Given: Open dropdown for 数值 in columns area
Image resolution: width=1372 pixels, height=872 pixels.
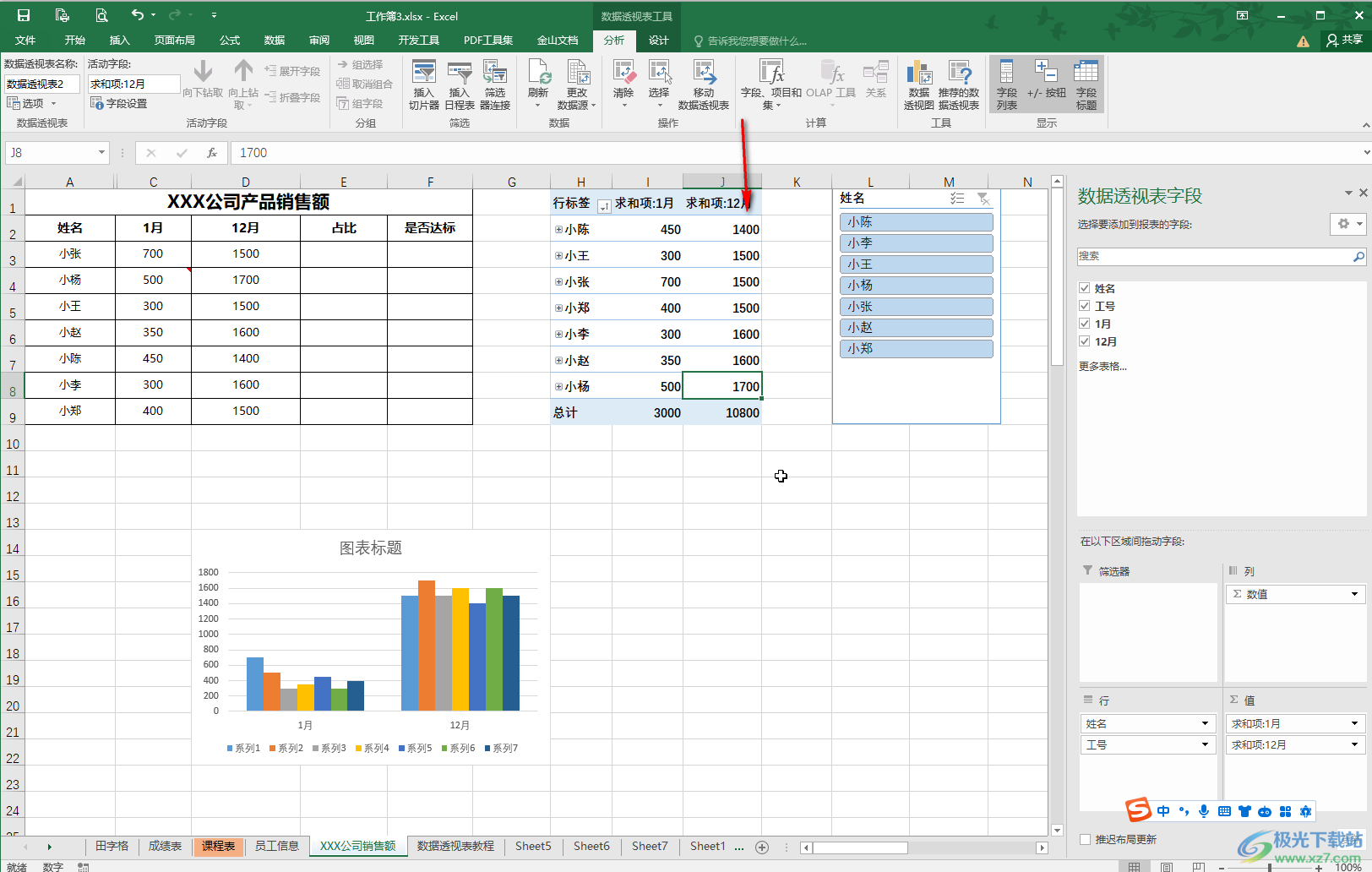Looking at the screenshot, I should pyautogui.click(x=1354, y=595).
